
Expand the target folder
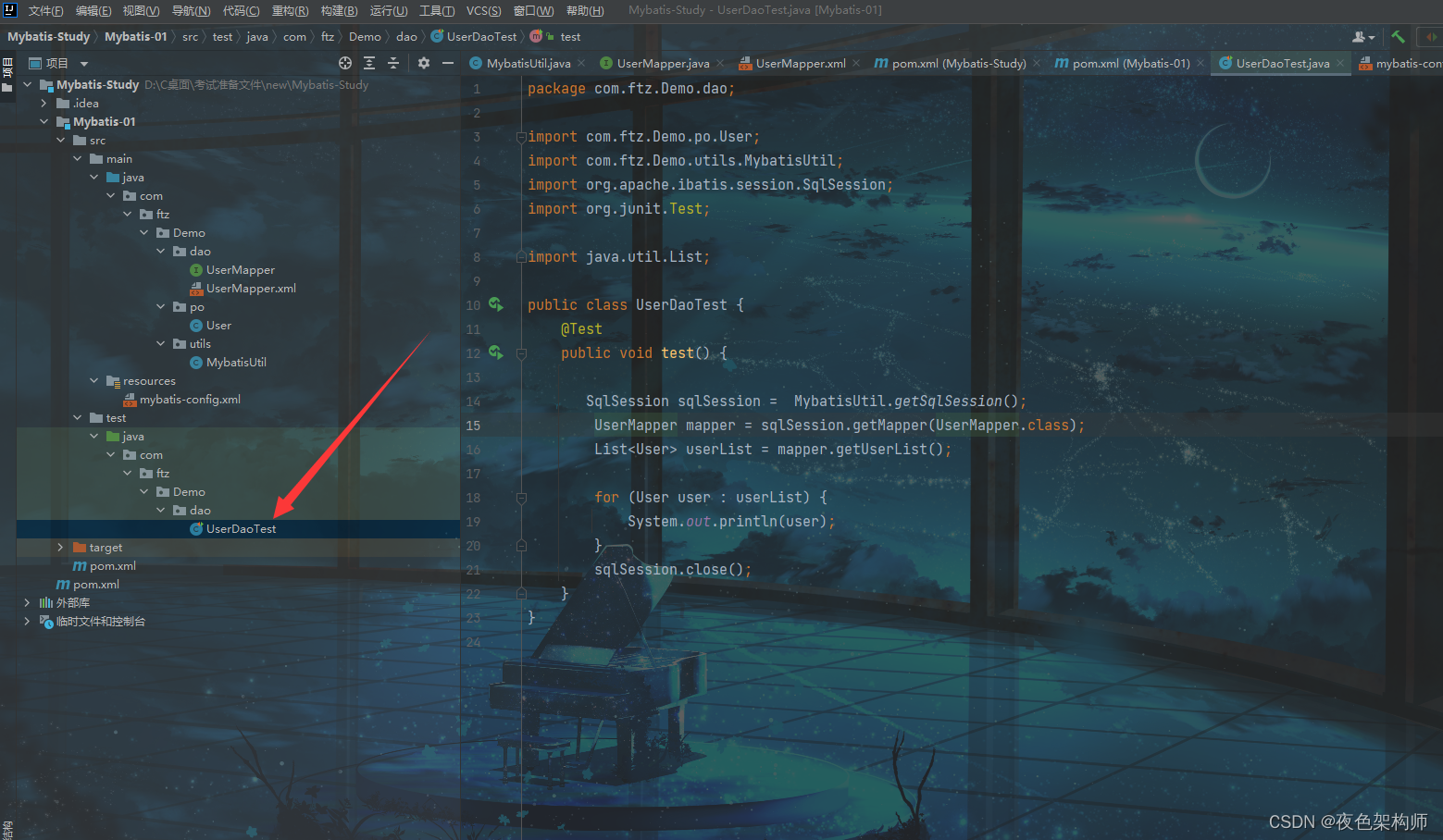(x=60, y=548)
